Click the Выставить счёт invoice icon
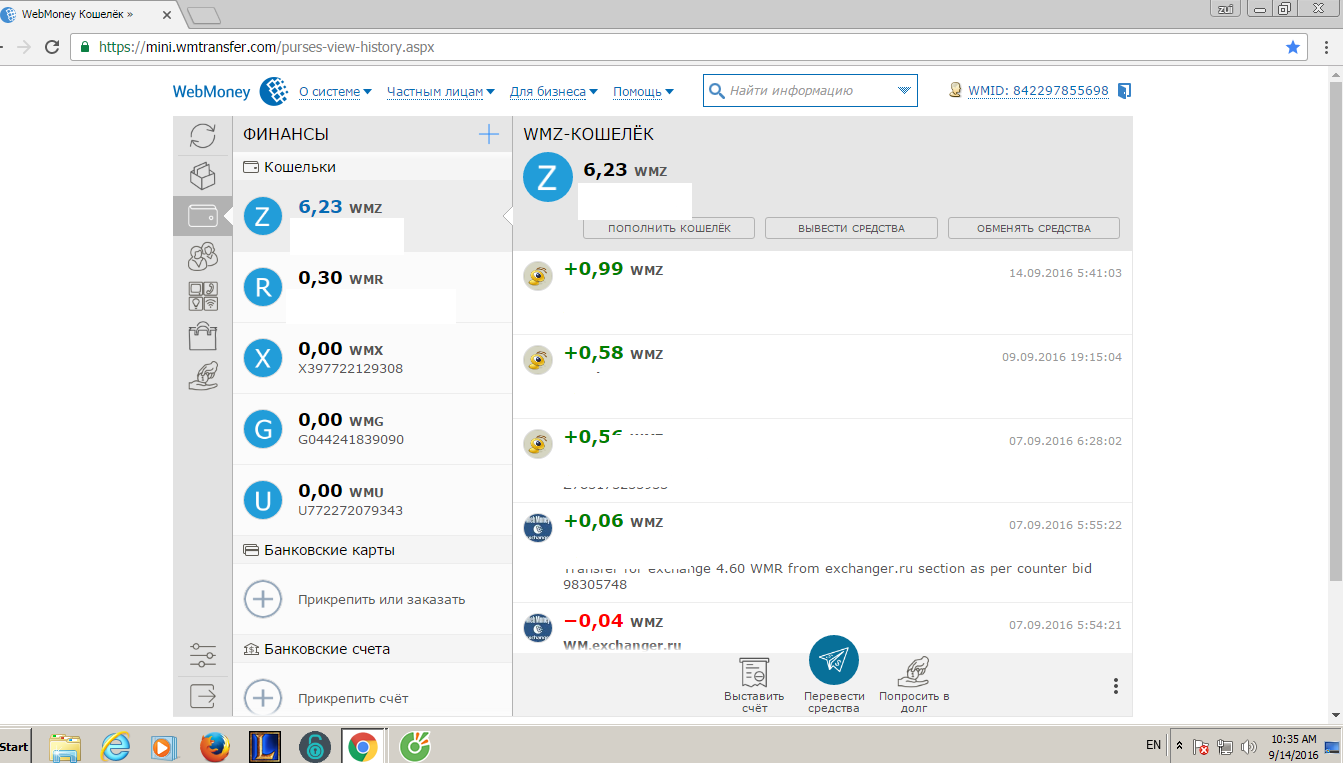1343x763 pixels. click(x=754, y=672)
